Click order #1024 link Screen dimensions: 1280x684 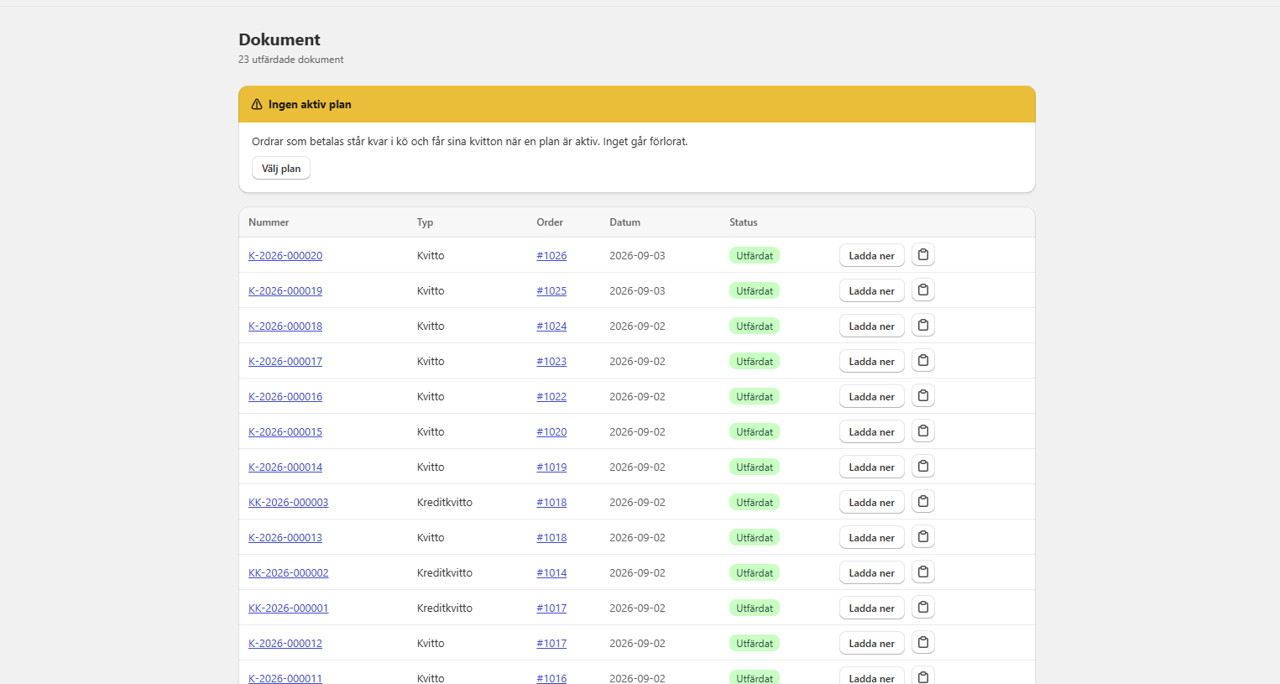551,326
